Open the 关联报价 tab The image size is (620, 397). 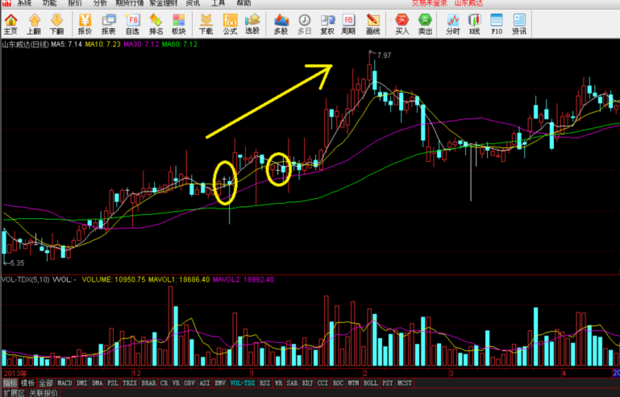(44, 393)
